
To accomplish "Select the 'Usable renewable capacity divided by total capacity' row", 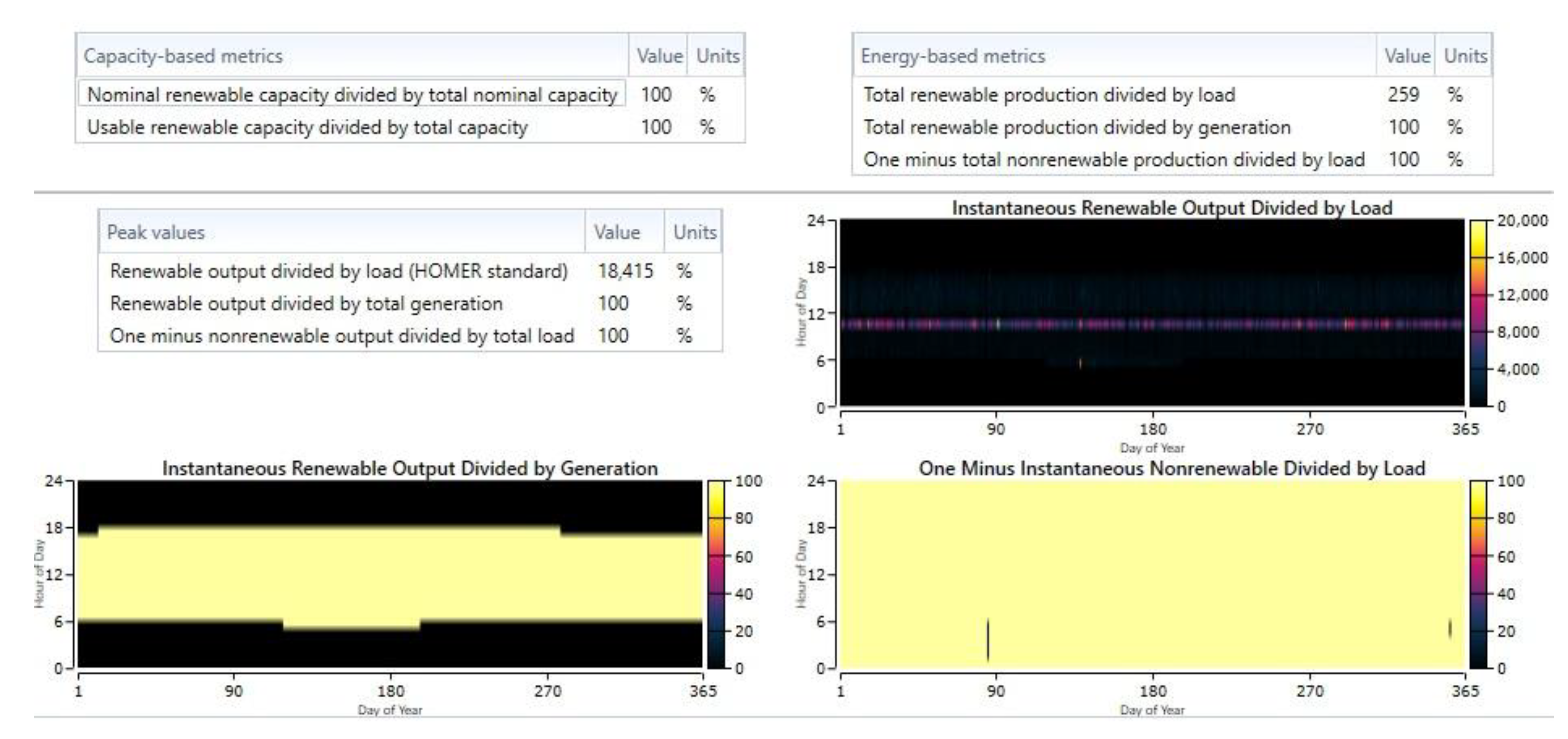I will (x=307, y=127).
